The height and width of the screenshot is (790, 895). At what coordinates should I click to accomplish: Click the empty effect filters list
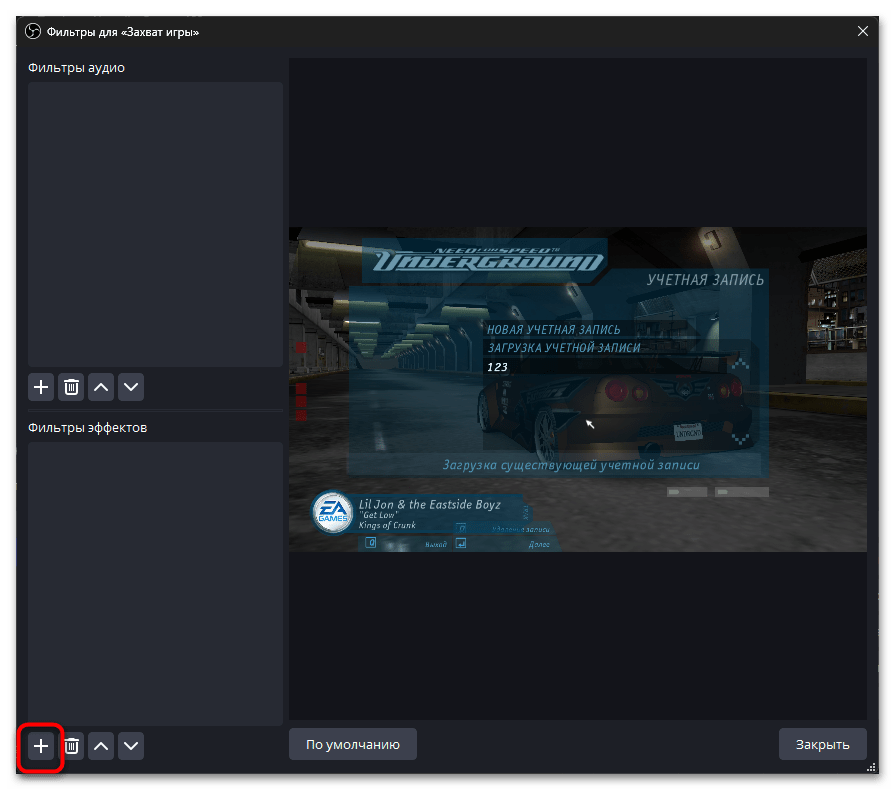coord(155,583)
